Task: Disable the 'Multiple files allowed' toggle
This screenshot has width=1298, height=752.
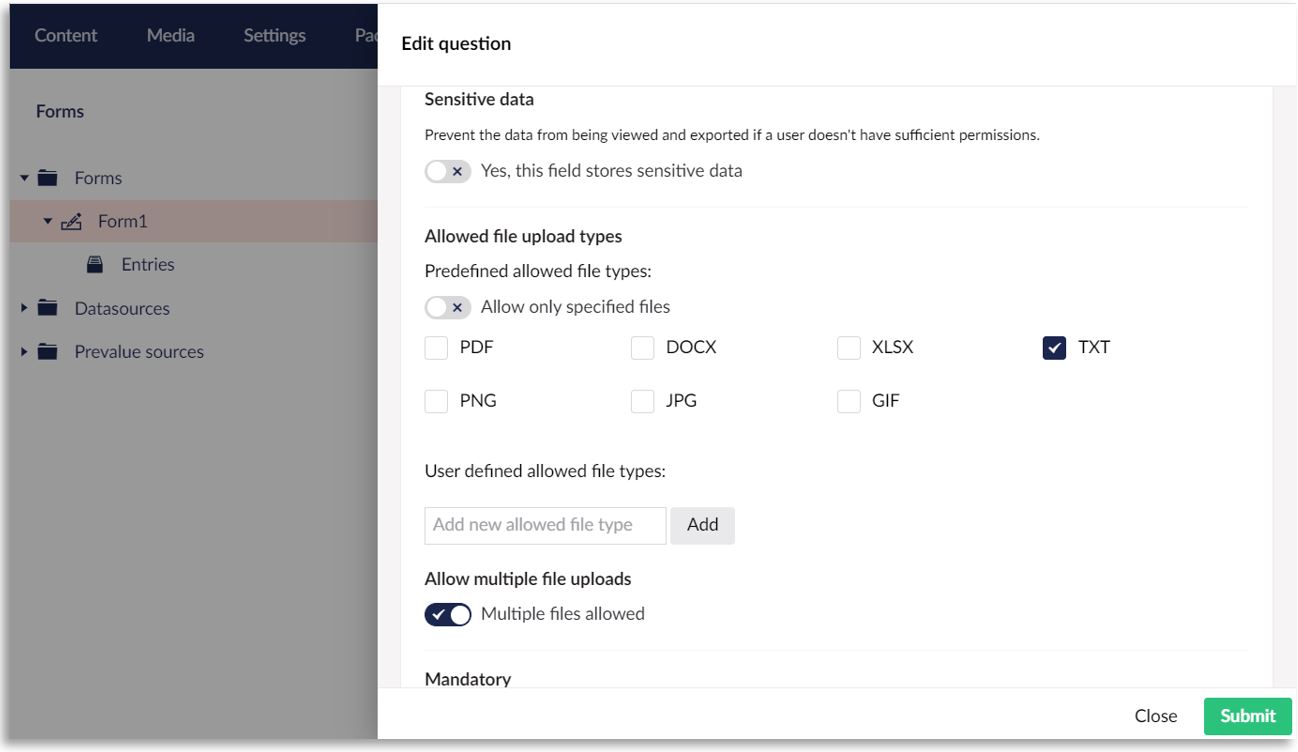Action: (x=448, y=614)
